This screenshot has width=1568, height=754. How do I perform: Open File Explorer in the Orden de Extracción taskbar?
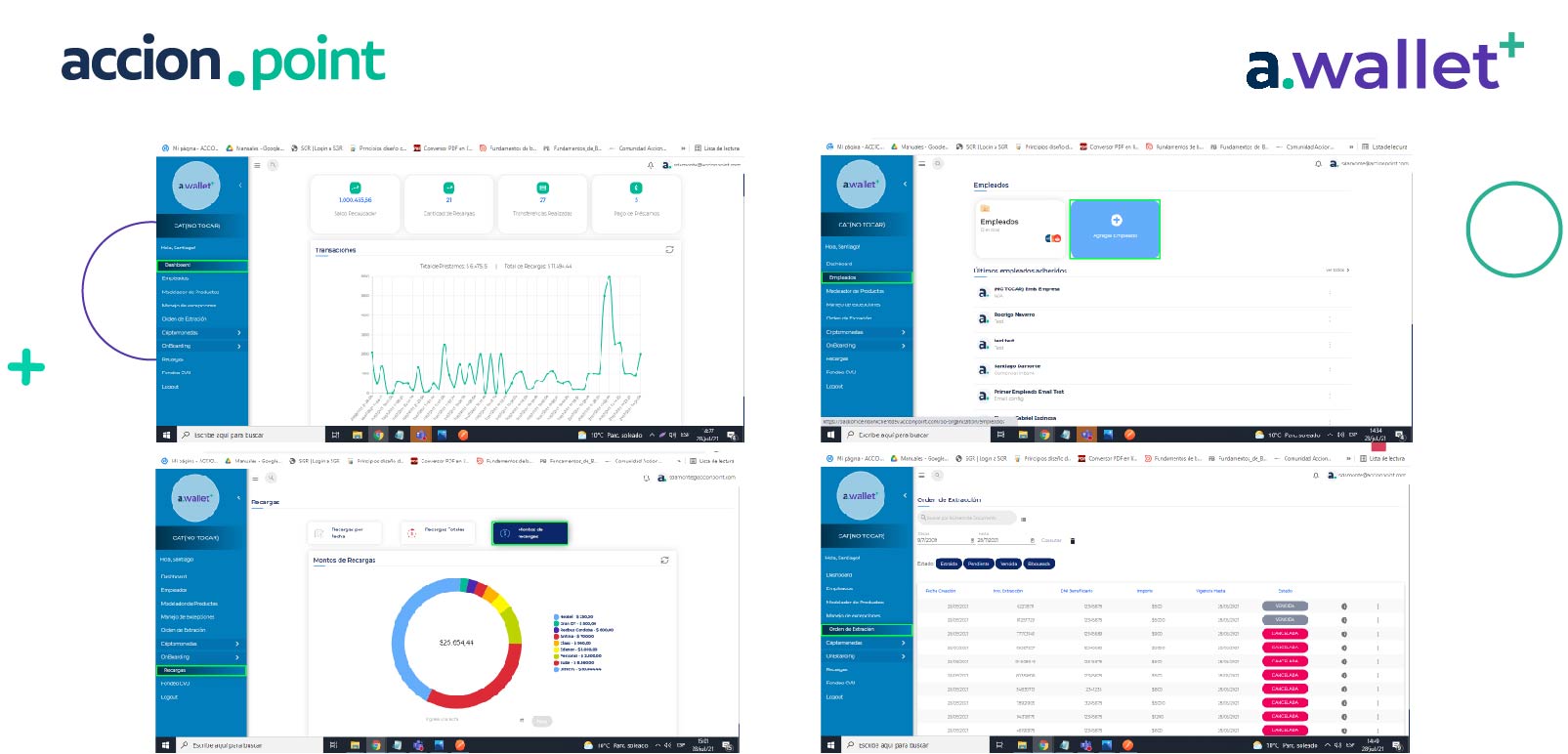click(x=1022, y=745)
